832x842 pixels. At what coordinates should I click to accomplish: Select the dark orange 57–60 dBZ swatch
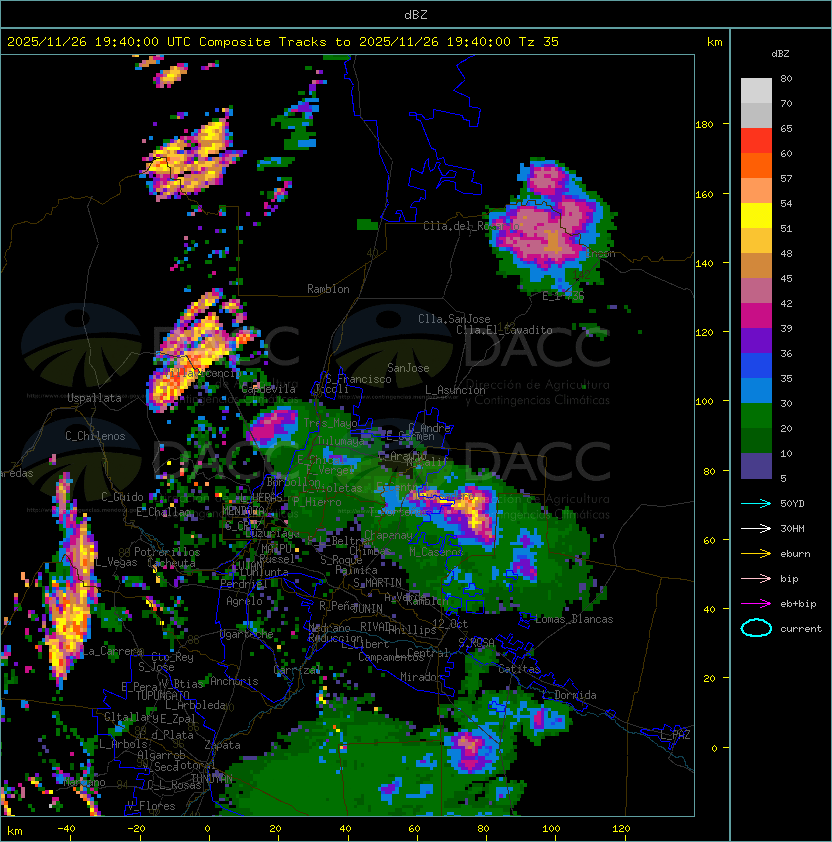(756, 165)
